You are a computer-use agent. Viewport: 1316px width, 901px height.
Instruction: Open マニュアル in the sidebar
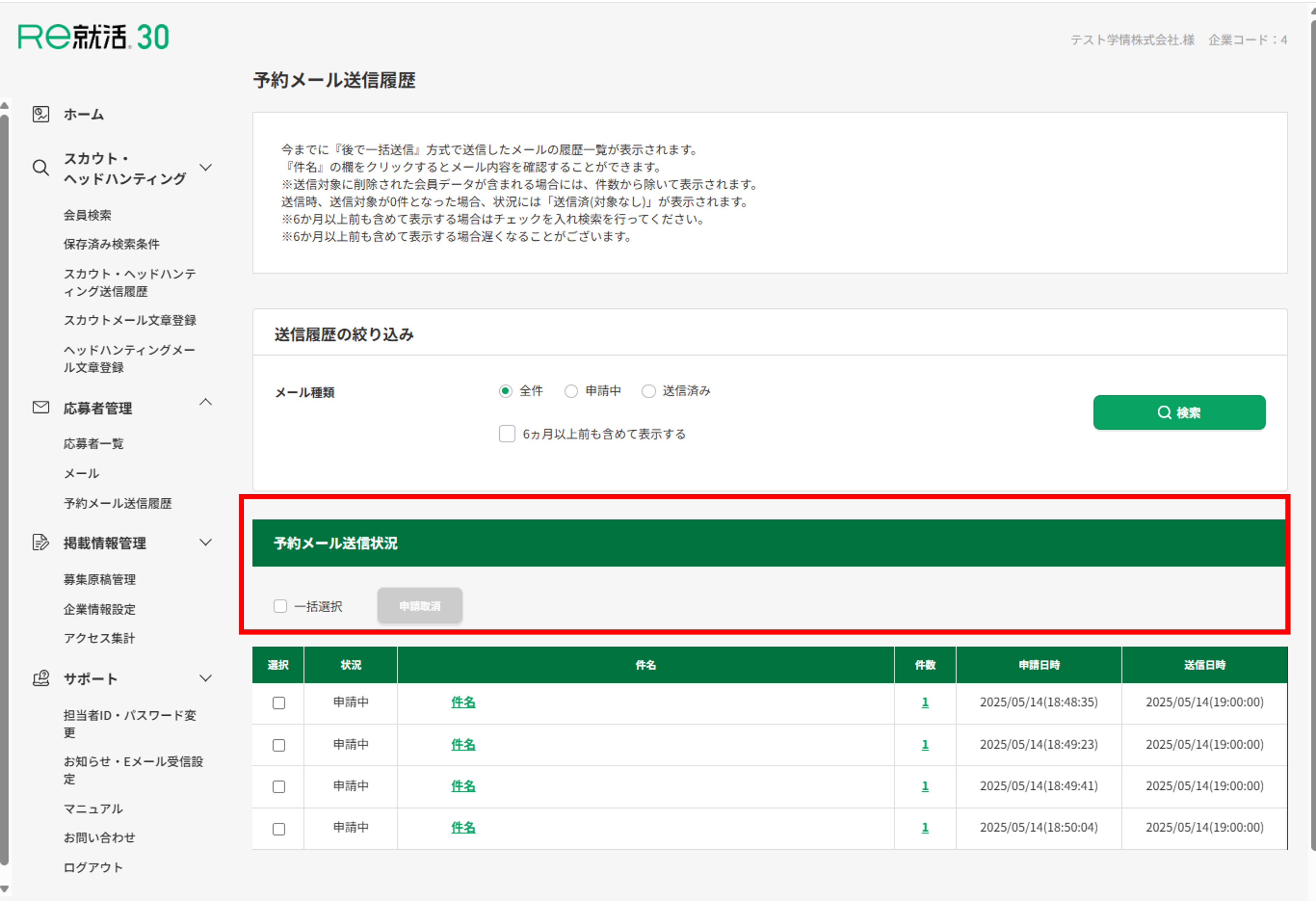(94, 809)
